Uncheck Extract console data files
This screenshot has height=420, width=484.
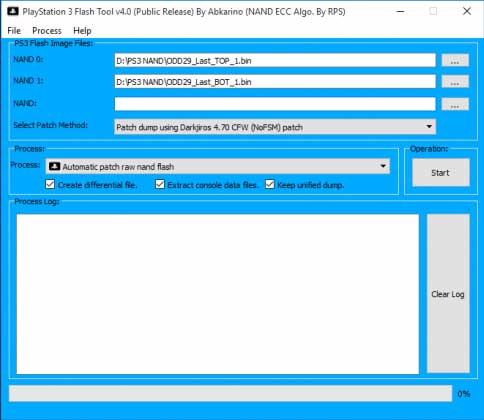[160, 184]
